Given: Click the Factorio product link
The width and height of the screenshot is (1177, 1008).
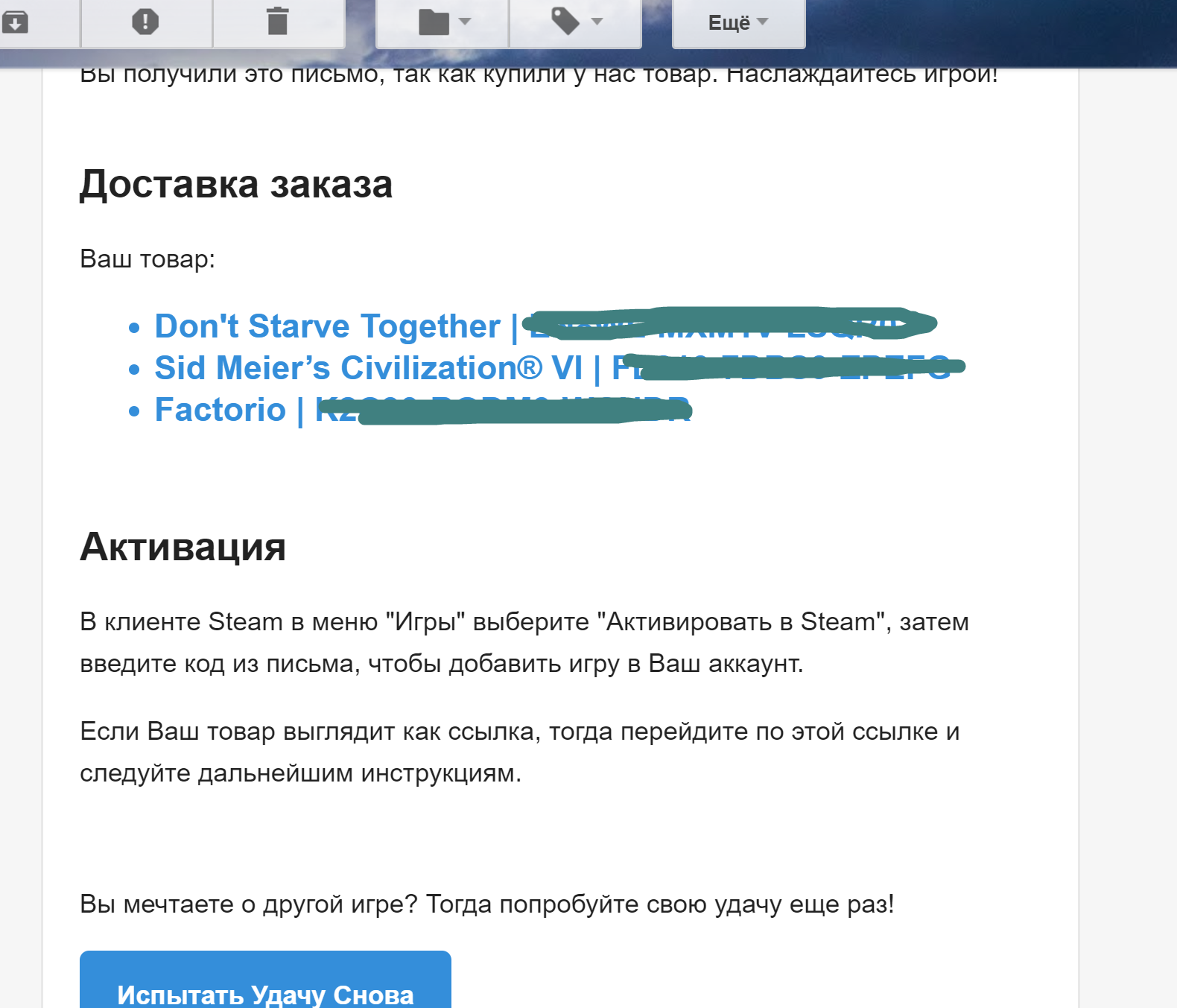Looking at the screenshot, I should click(220, 410).
